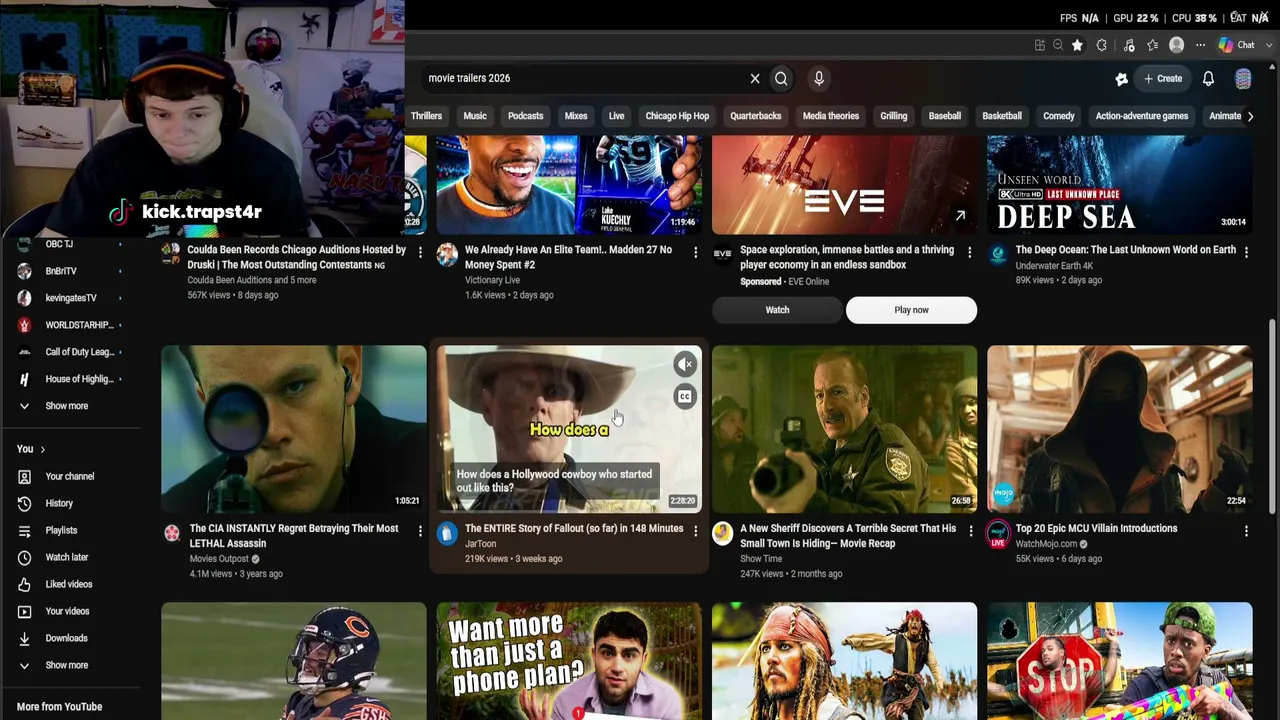1280x720 pixels.
Task: Open more options for the Druski auditions video
Action: [x=420, y=253]
